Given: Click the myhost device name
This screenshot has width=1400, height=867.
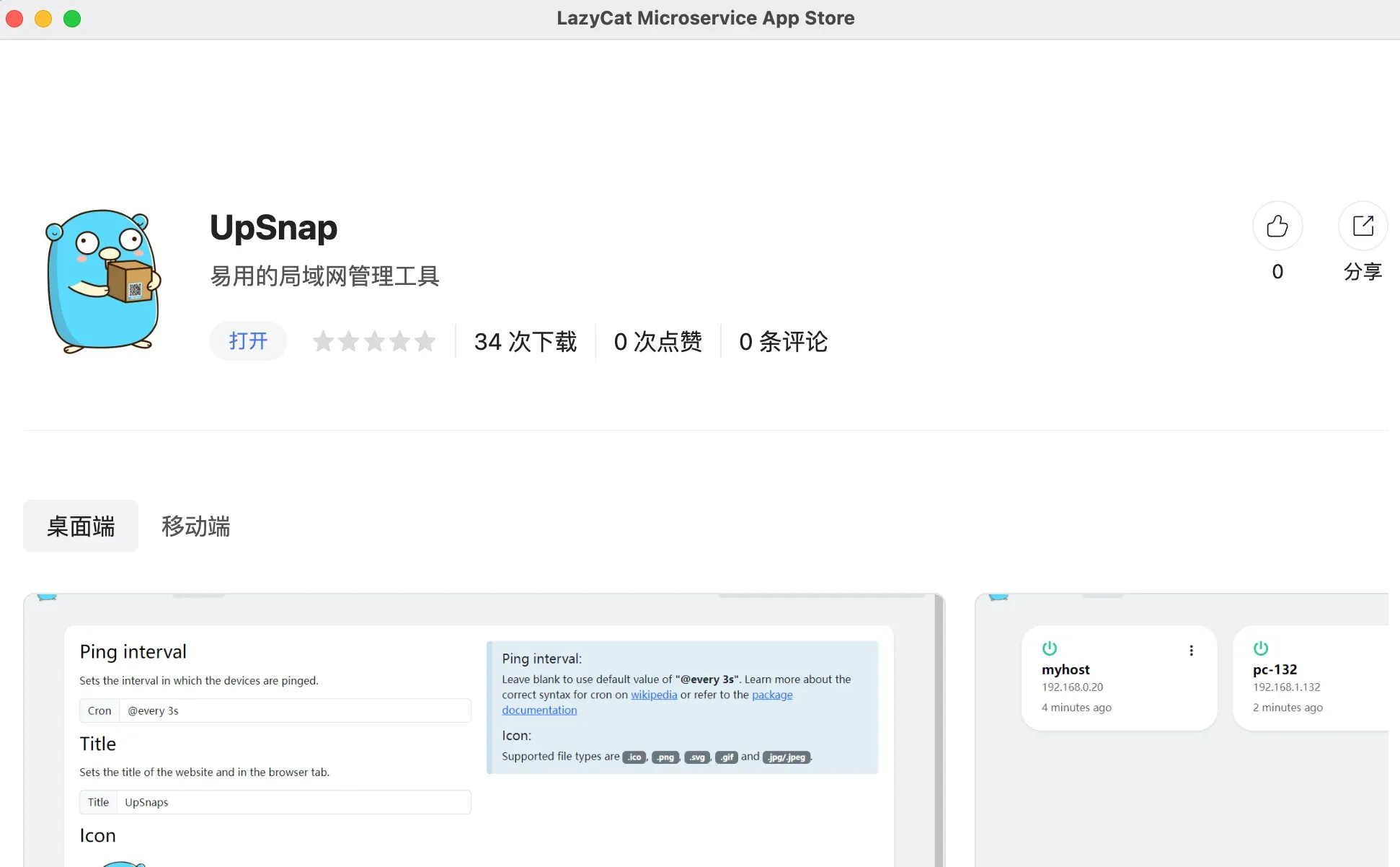Looking at the screenshot, I should [x=1065, y=669].
